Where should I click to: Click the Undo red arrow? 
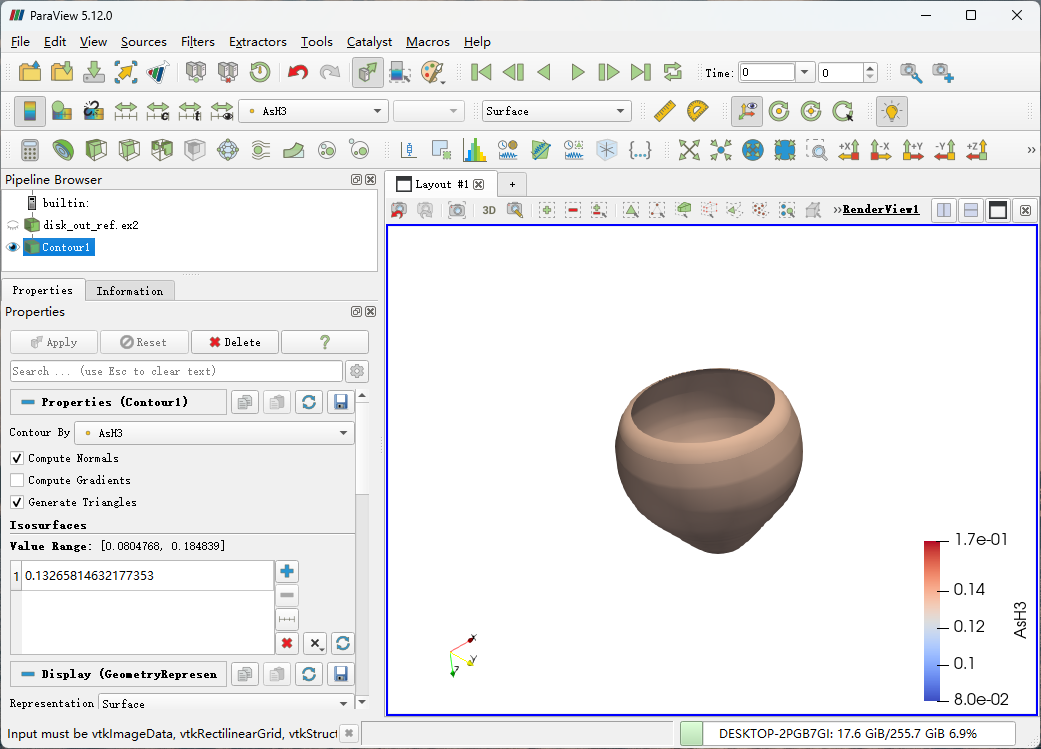click(297, 72)
